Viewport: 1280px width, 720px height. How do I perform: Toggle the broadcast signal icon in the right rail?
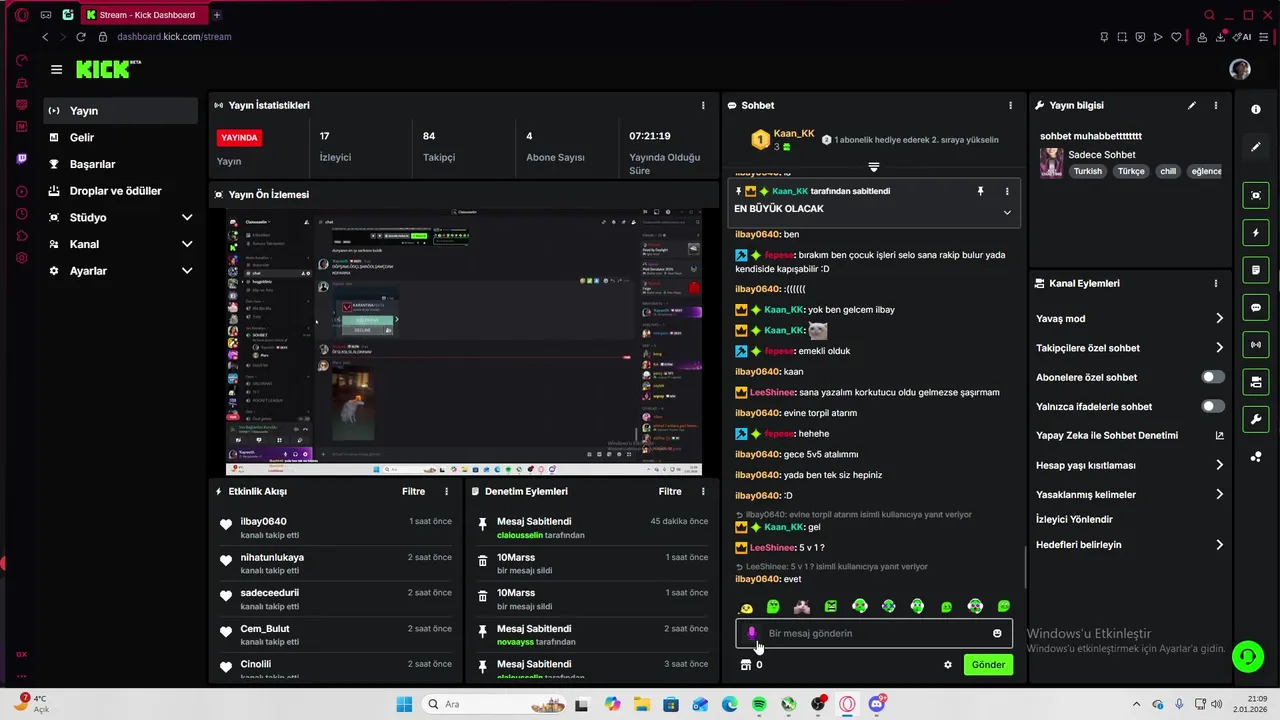[x=1256, y=345]
